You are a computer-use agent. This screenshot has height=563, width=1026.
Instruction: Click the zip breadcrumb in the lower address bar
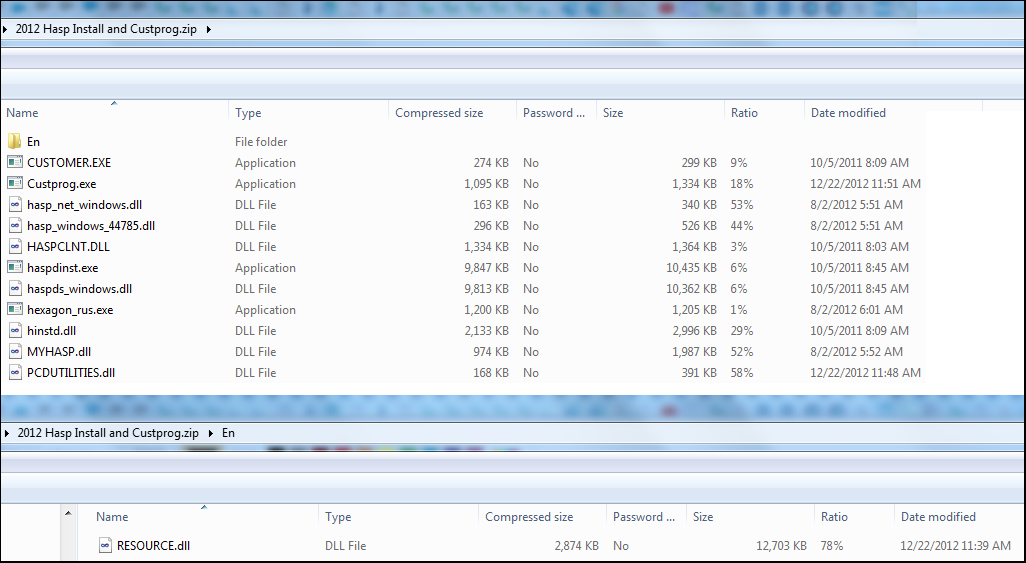108,433
